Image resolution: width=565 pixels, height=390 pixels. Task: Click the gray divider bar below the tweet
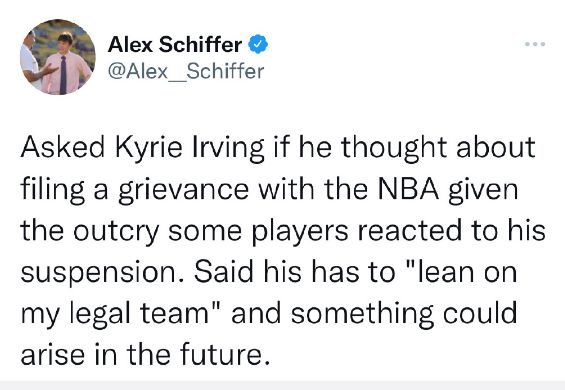[282, 385]
